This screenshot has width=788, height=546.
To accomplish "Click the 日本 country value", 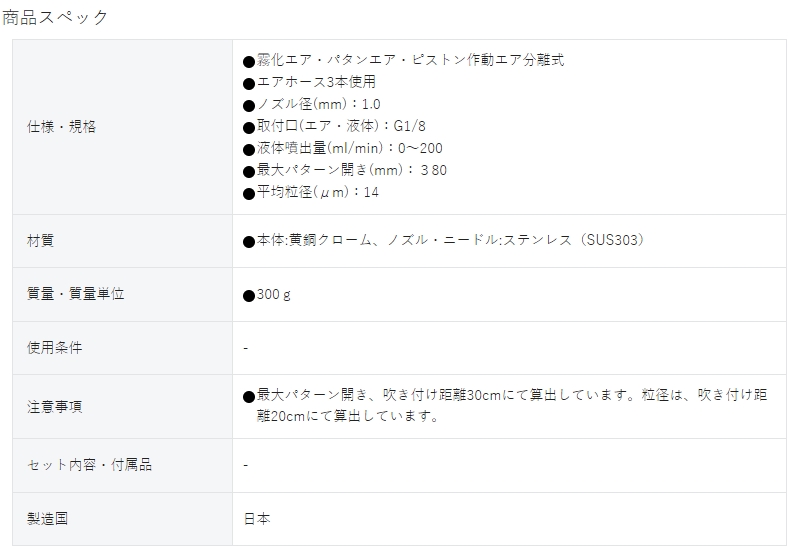I will click(257, 519).
